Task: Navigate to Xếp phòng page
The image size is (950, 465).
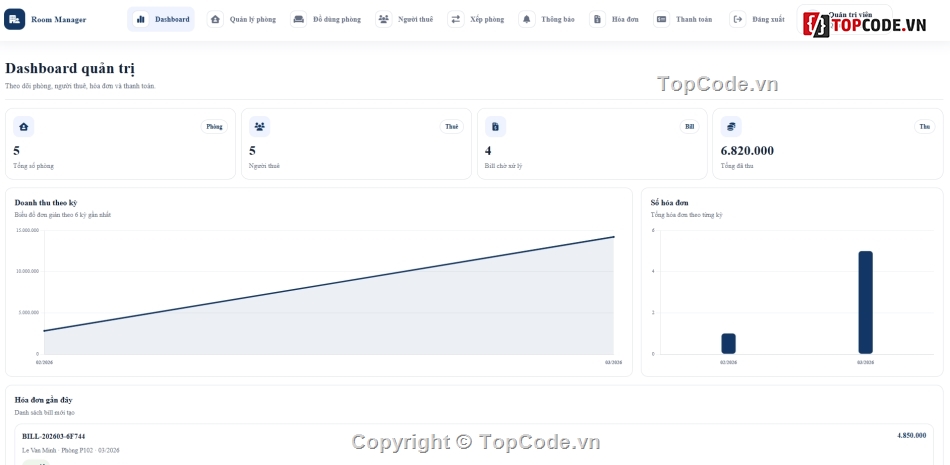Action: point(476,19)
